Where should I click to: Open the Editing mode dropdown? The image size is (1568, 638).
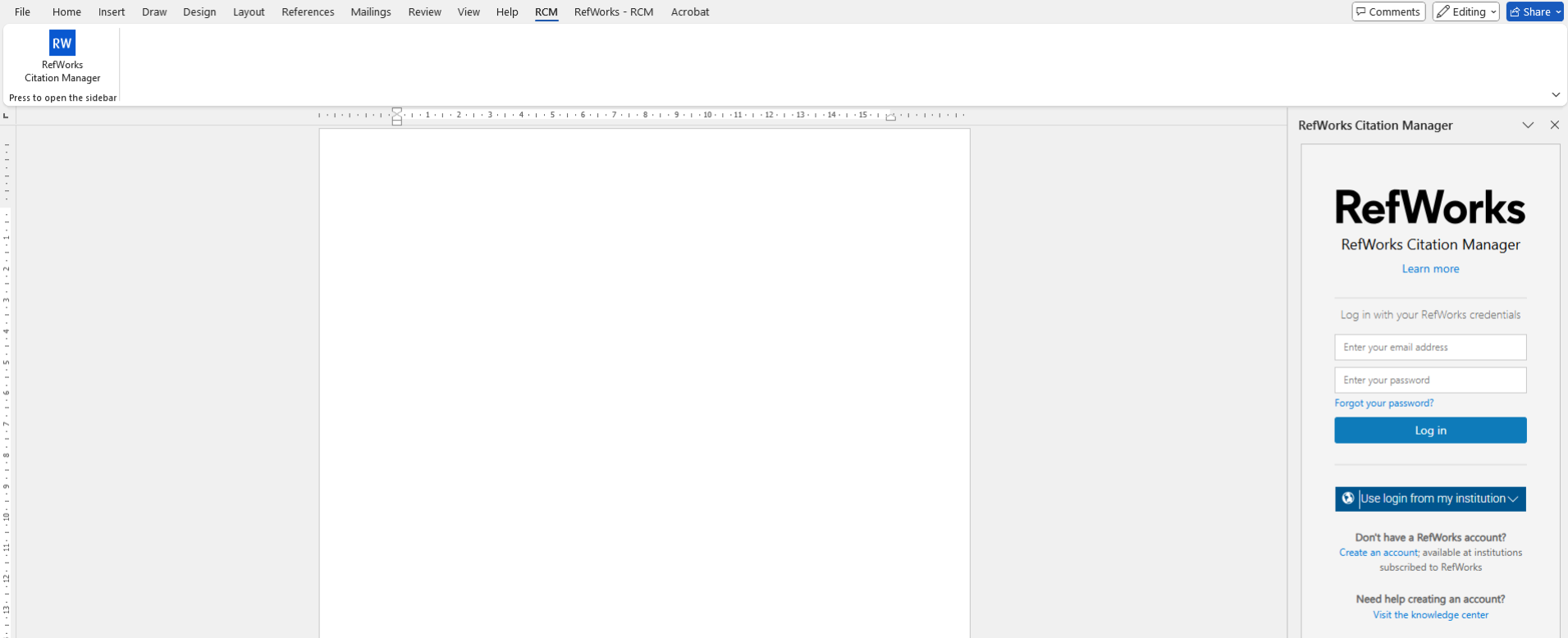click(1465, 11)
